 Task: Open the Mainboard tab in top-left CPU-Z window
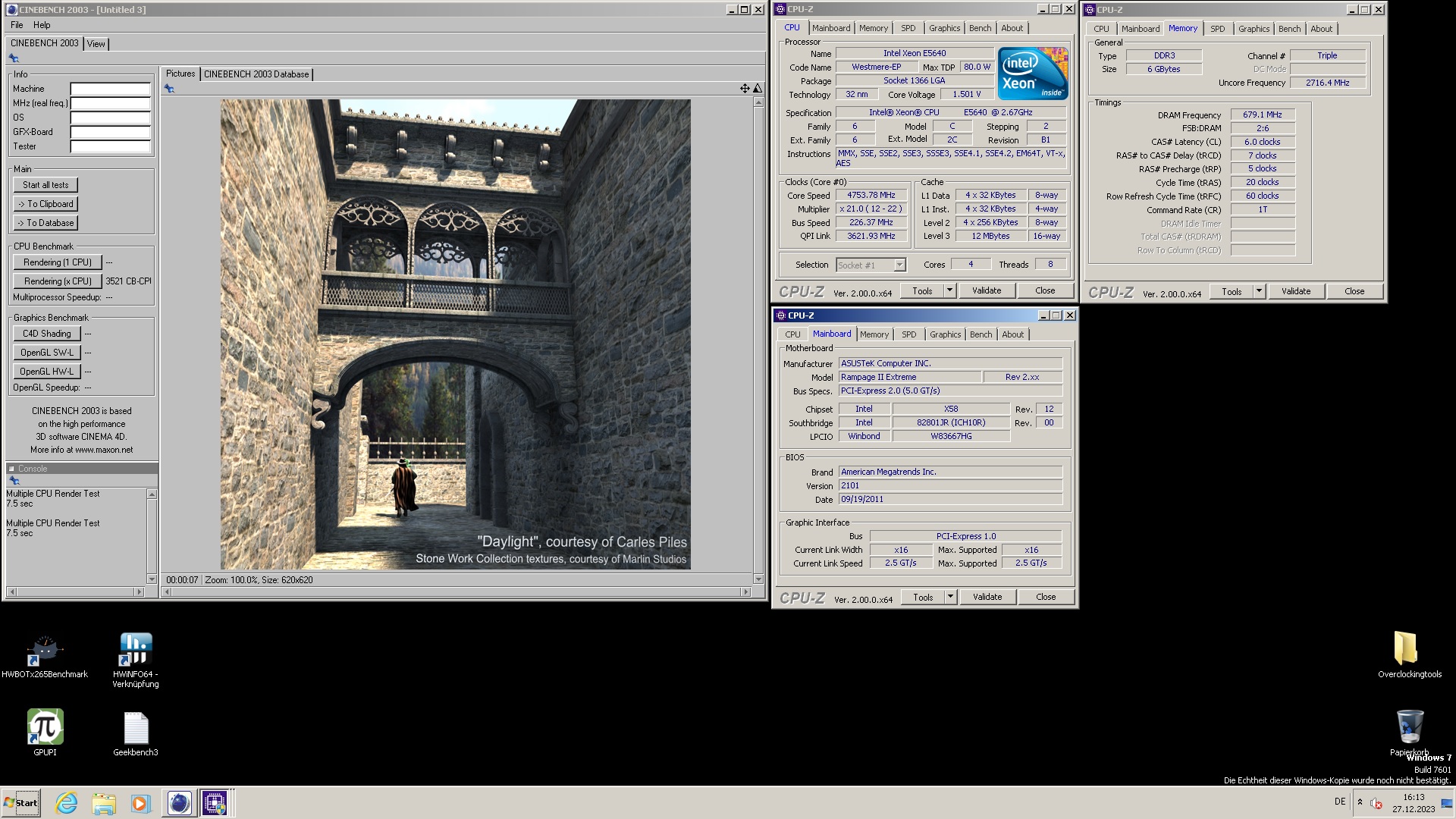point(831,28)
